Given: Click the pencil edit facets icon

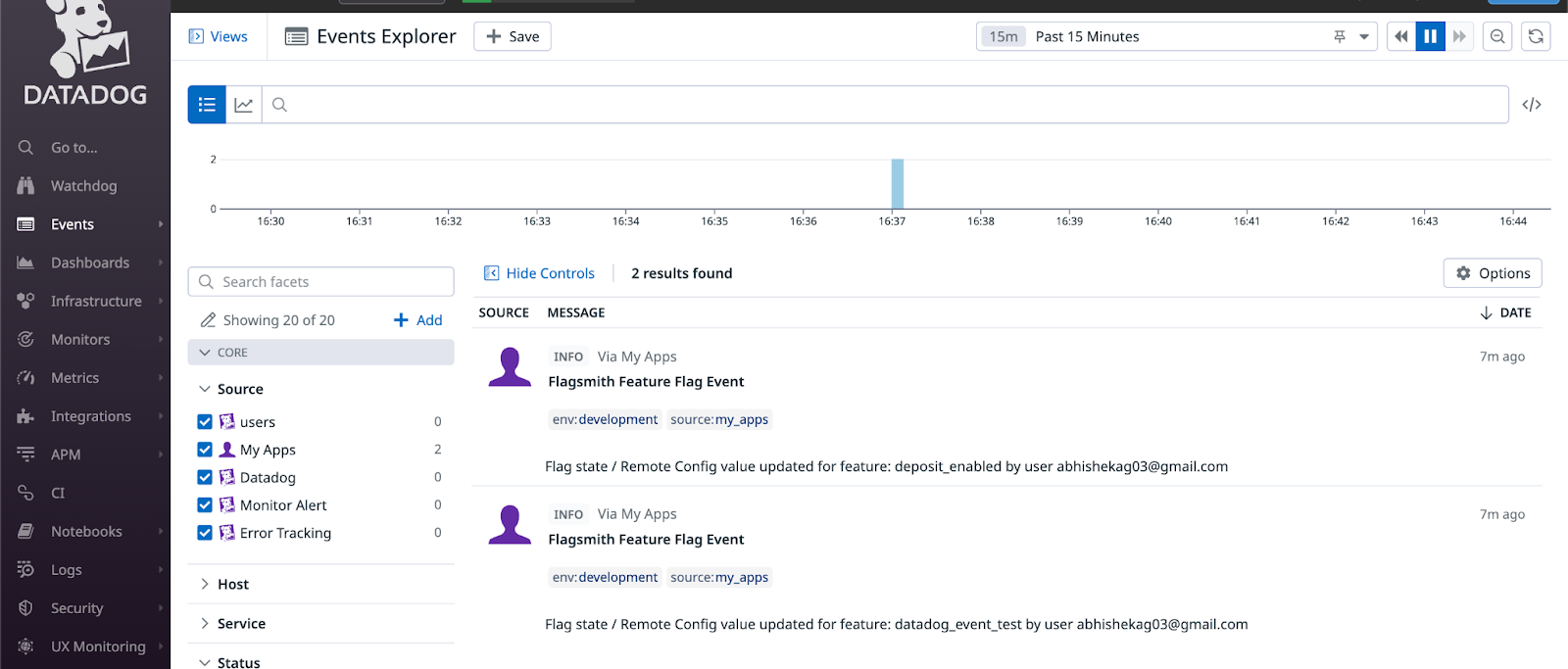Looking at the screenshot, I should pos(208,320).
